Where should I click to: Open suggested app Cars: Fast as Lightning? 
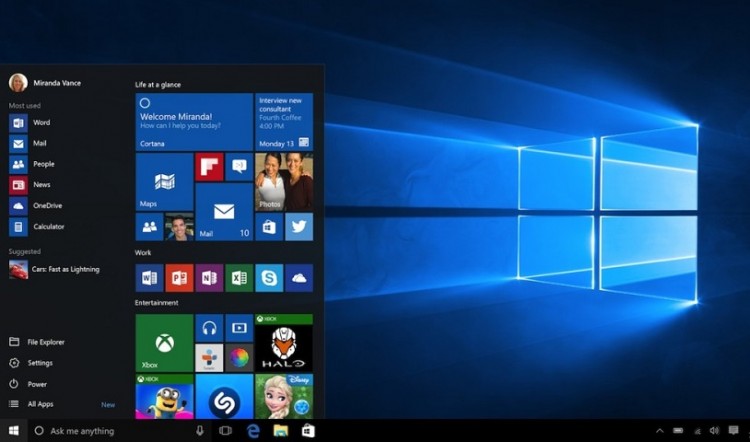click(x=54, y=269)
